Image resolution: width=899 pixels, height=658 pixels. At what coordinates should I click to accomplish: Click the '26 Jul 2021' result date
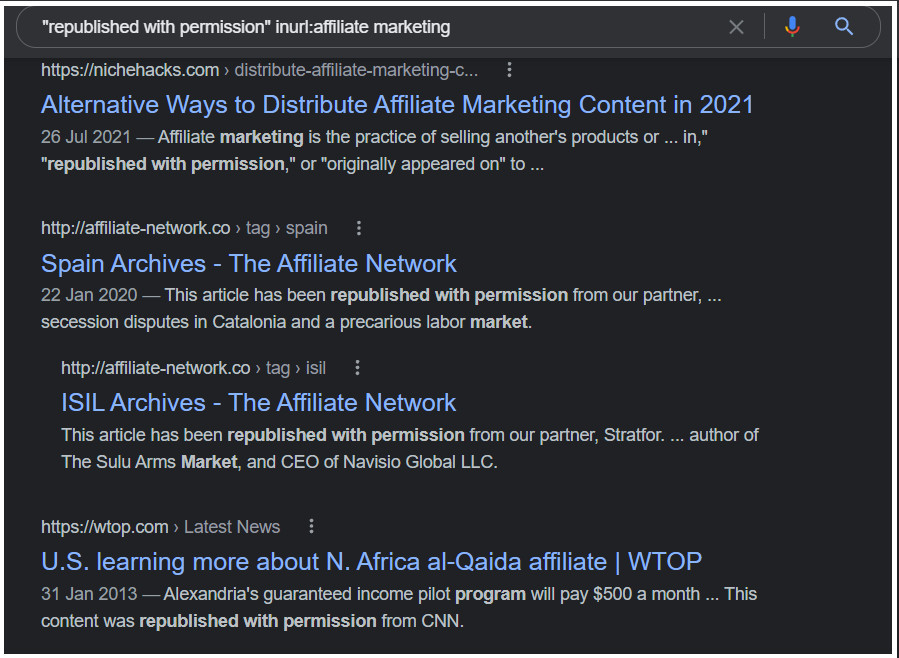coord(86,137)
